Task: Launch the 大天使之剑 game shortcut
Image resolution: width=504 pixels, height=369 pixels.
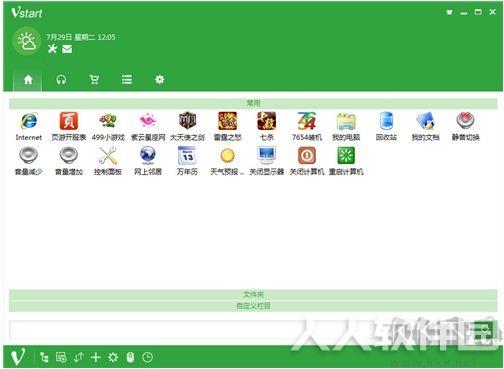Action: coord(187,121)
